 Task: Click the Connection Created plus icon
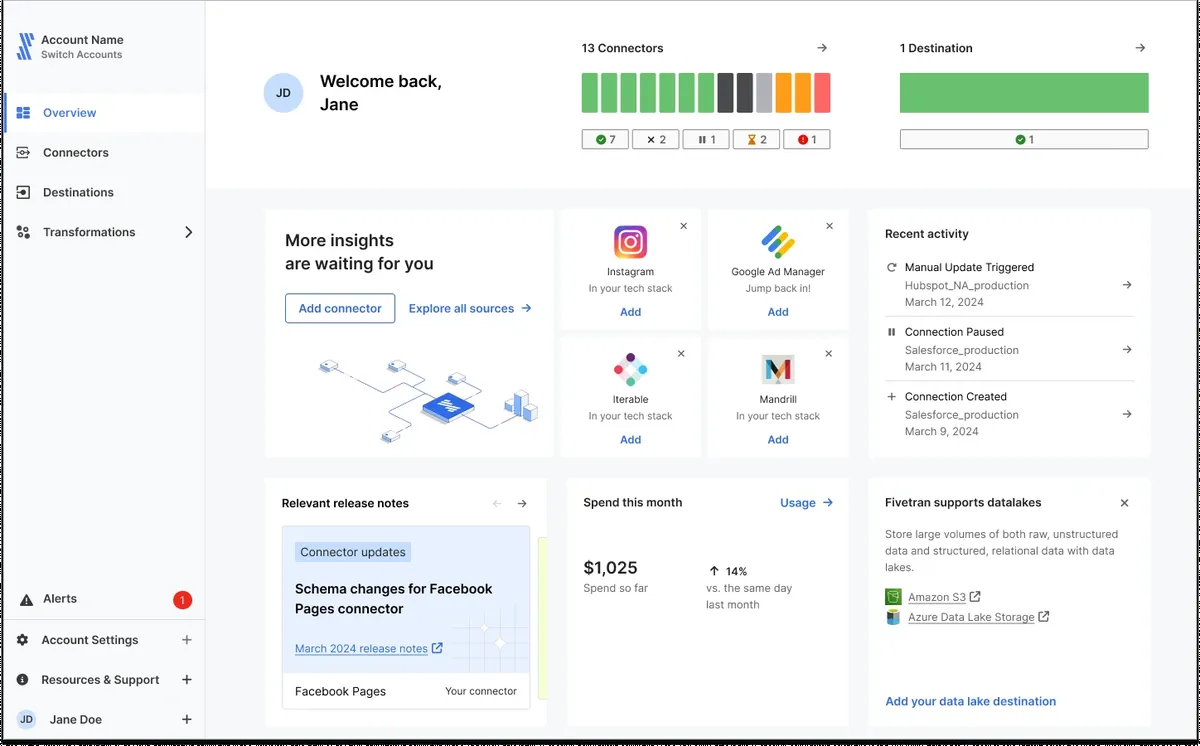tap(892, 396)
